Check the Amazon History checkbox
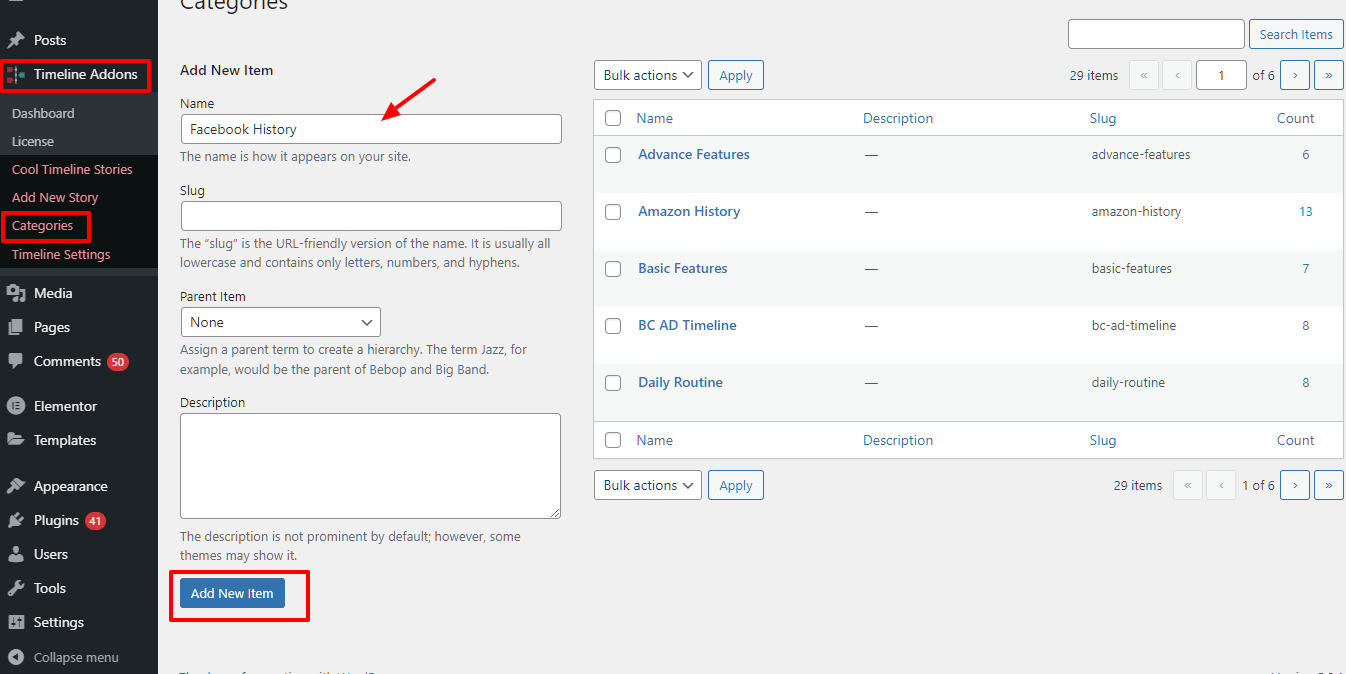Screen dimensions: 1346x674 point(613,212)
